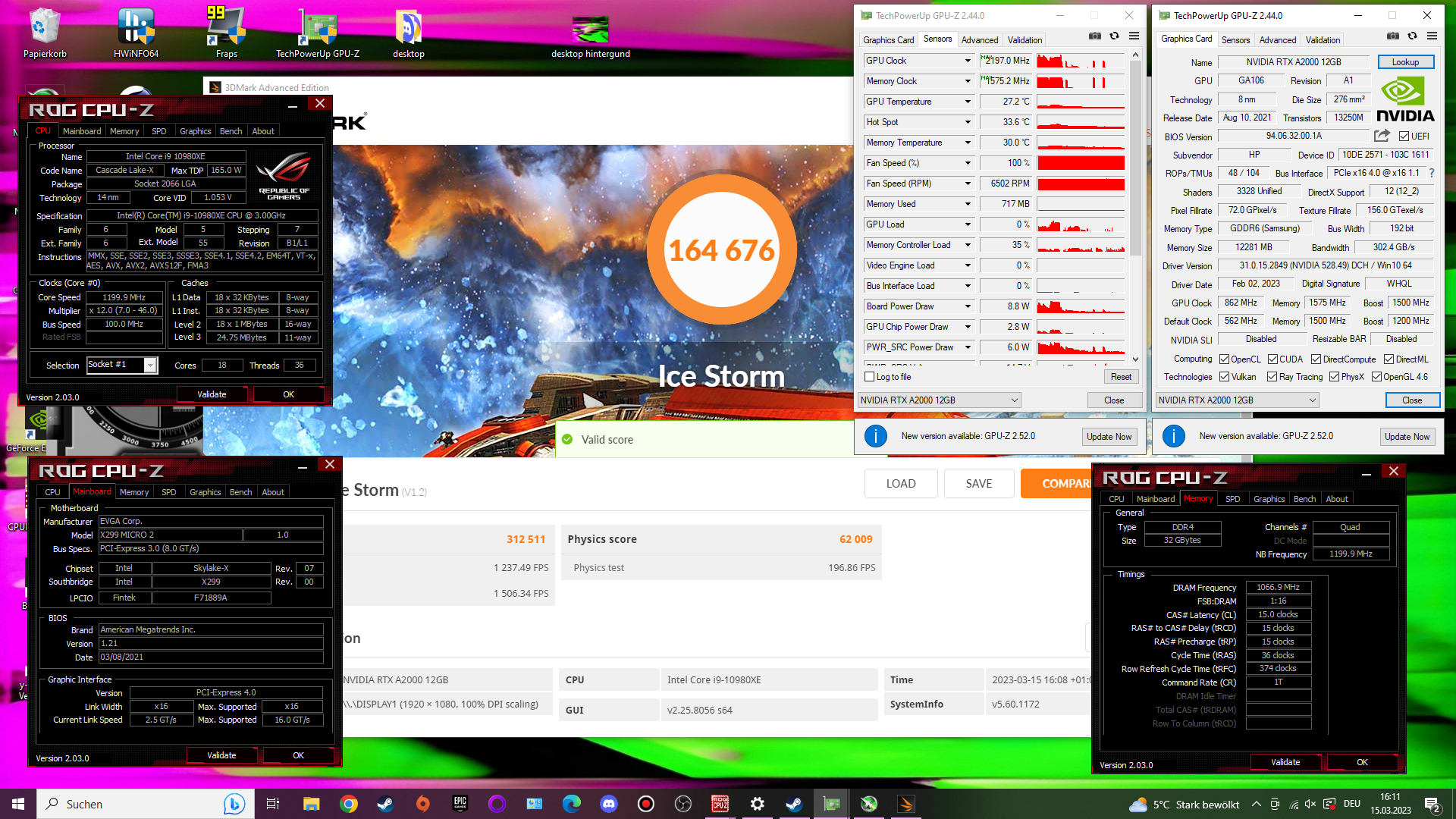This screenshot has width=1456, height=819.
Task: Open SPD tab in the Mainboard CPU-Z window
Action: point(168,492)
